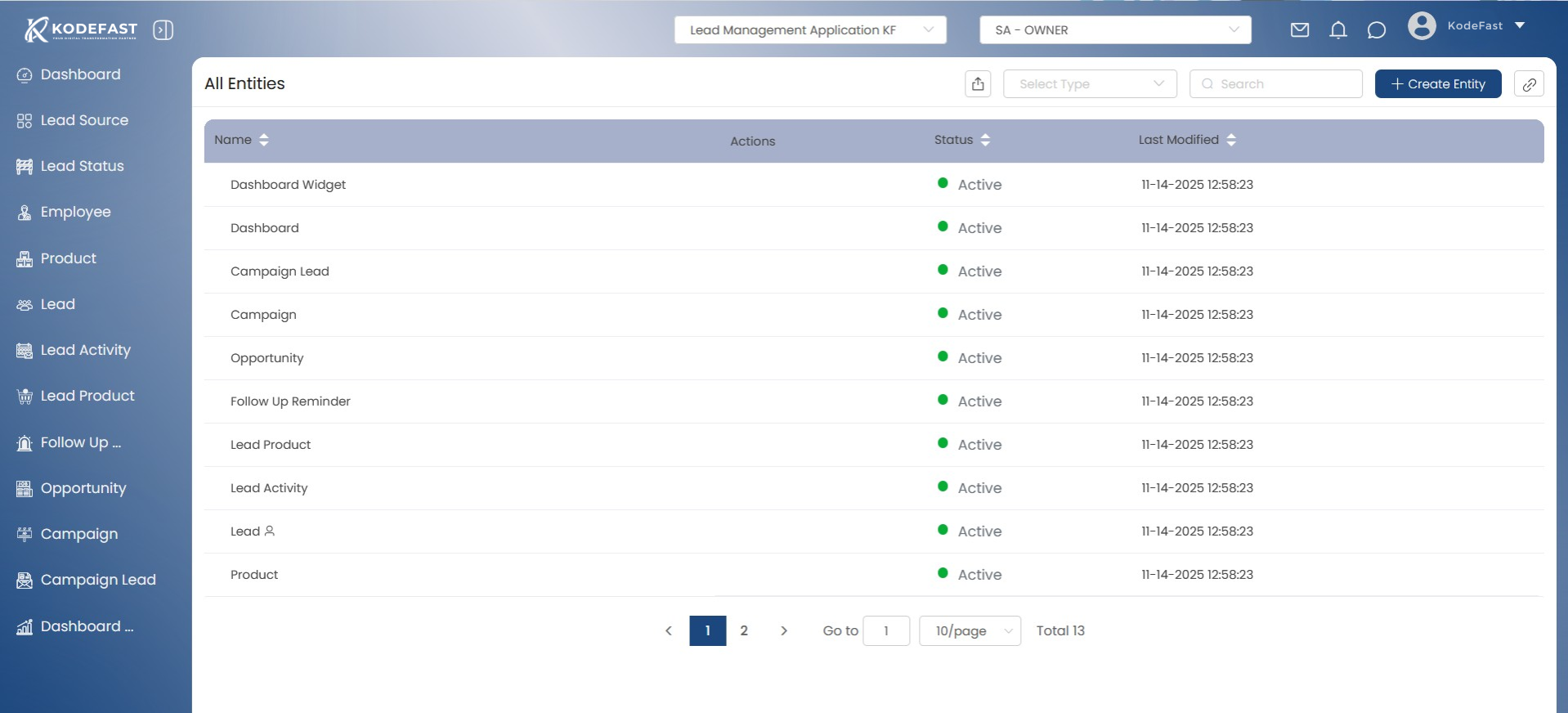Click the notification bell icon

(x=1337, y=30)
